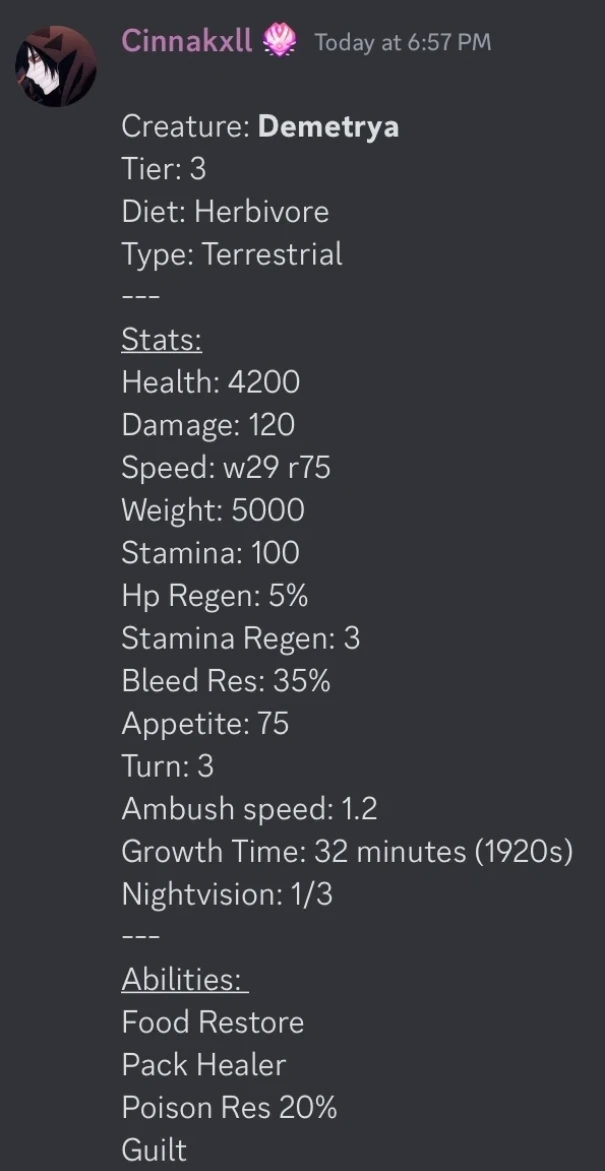Click the 'Pack Healer' ability text
Screen dimensions: 605x1171
[204, 1065]
